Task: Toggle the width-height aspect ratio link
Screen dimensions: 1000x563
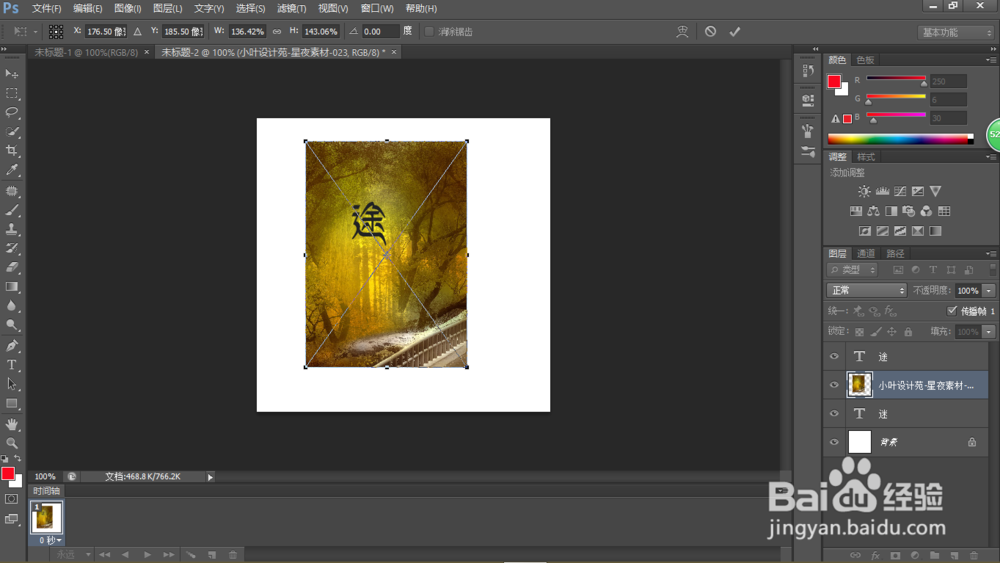Action: pos(277,31)
